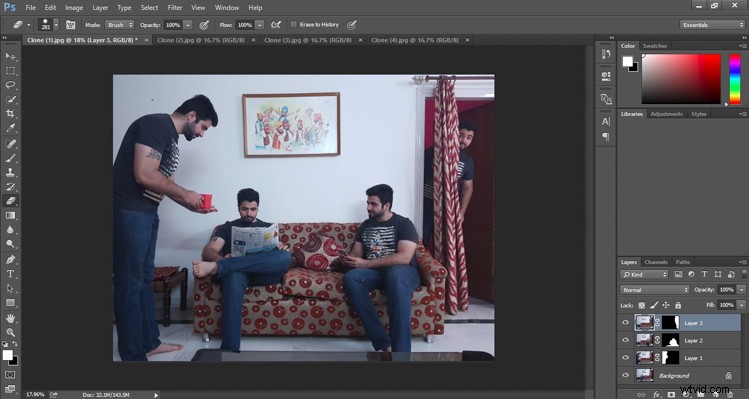Select the Spot Healing Brush tool
The image size is (749, 399).
(10, 143)
